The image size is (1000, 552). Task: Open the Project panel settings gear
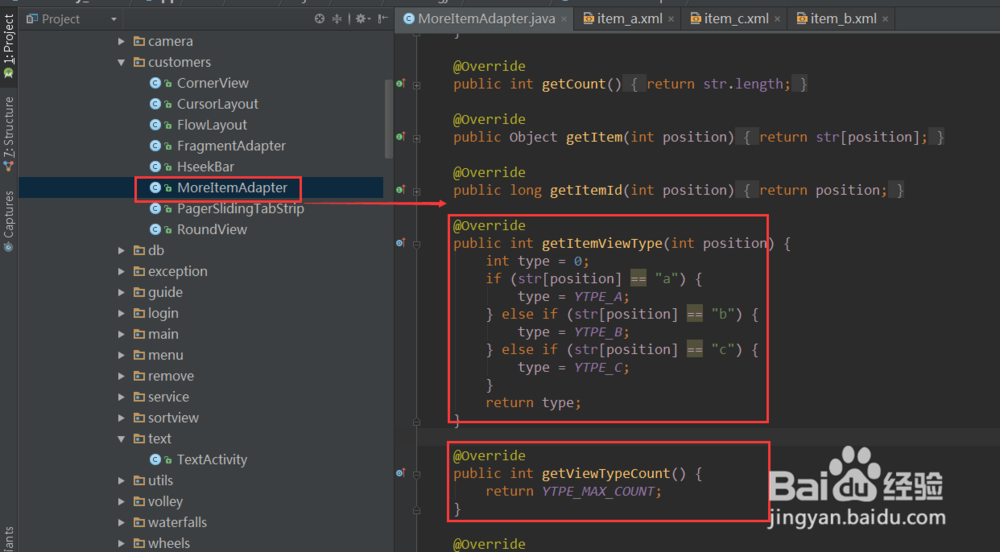point(361,19)
